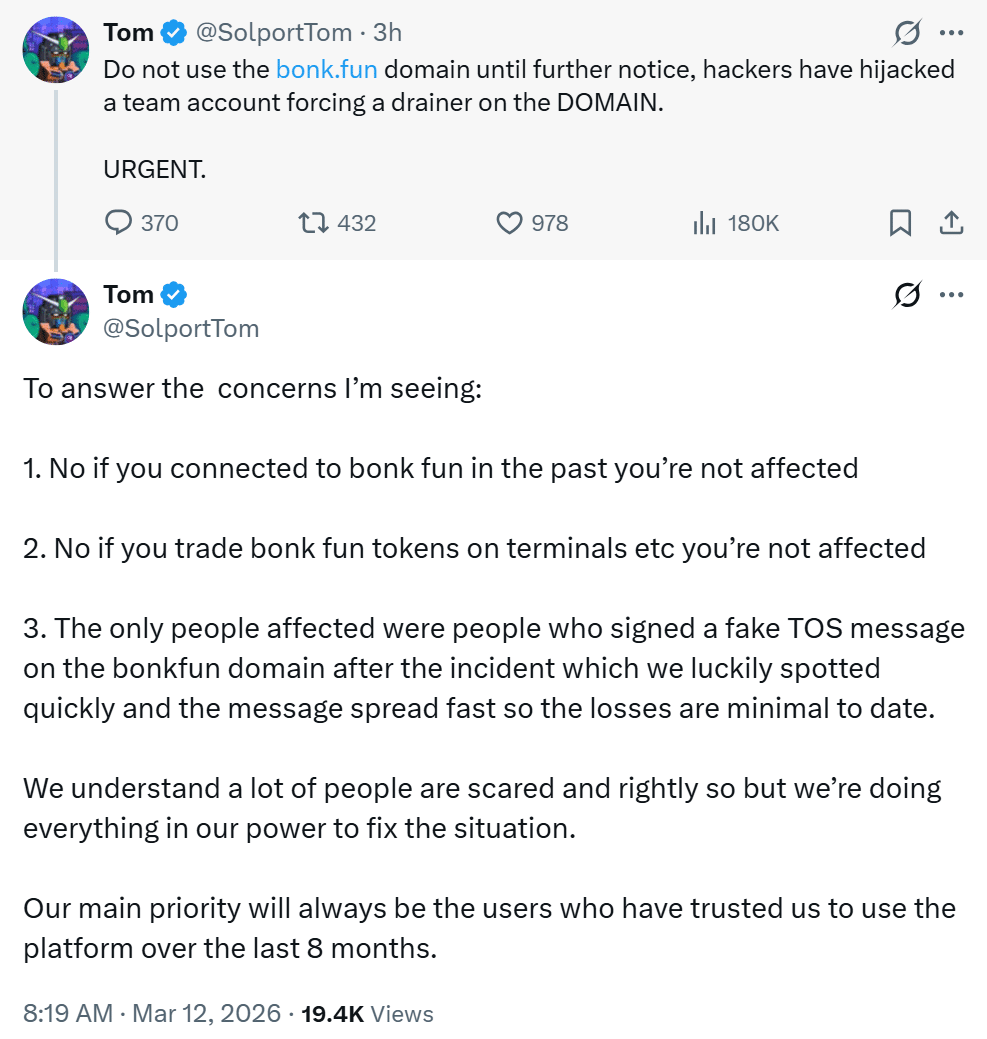Click the verified badge on the top tweet
Screen dimensions: 987x1039
click(x=174, y=33)
